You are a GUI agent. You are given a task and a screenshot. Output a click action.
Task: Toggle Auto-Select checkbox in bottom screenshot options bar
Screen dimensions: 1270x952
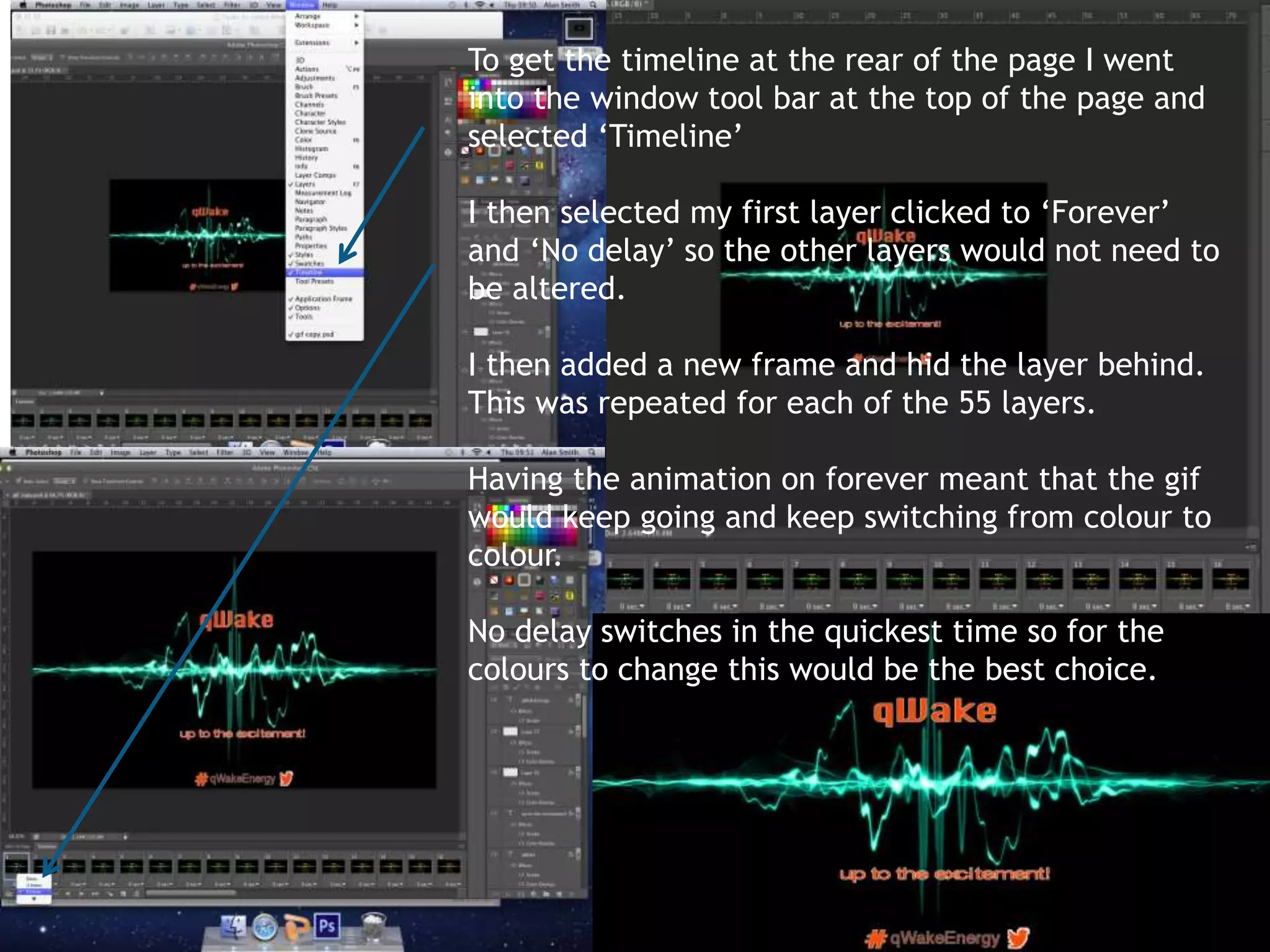(x=20, y=481)
